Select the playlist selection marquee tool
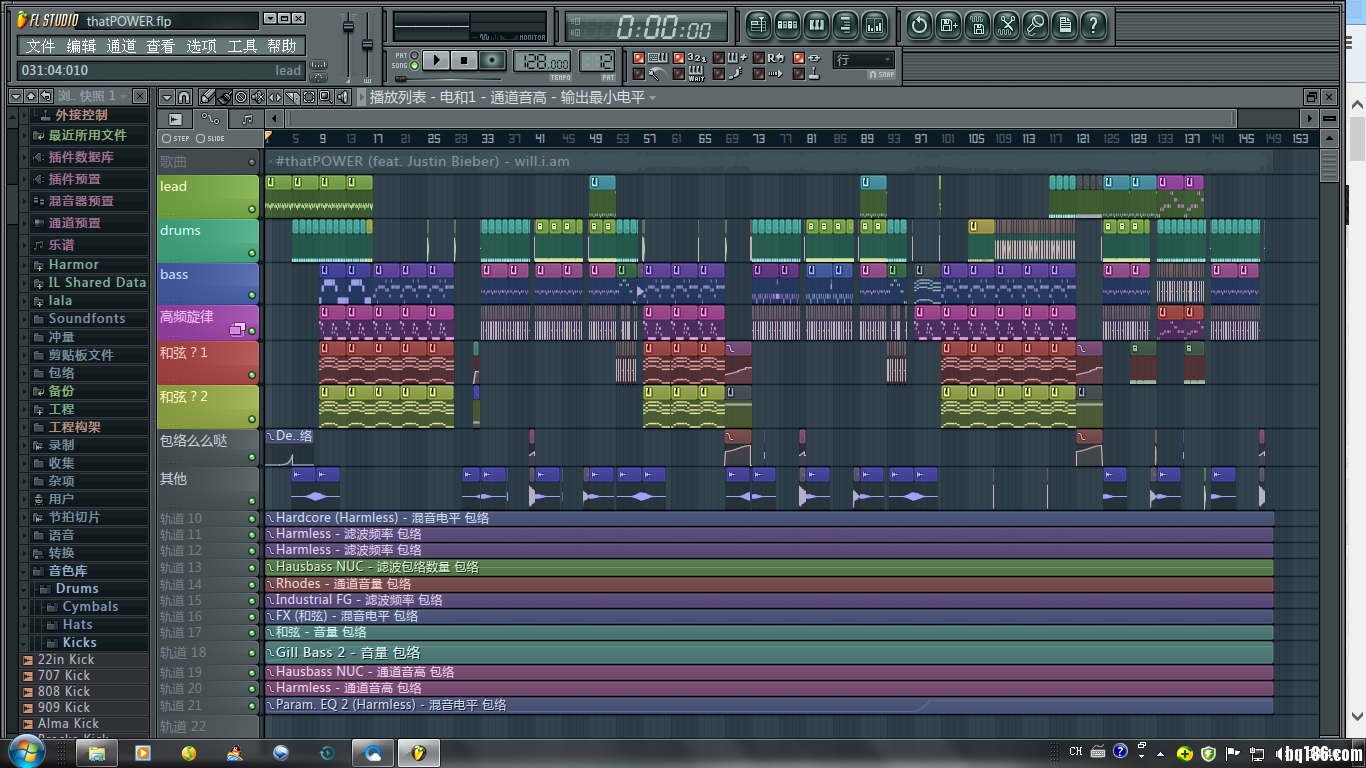The height and width of the screenshot is (768, 1366). pos(309,97)
